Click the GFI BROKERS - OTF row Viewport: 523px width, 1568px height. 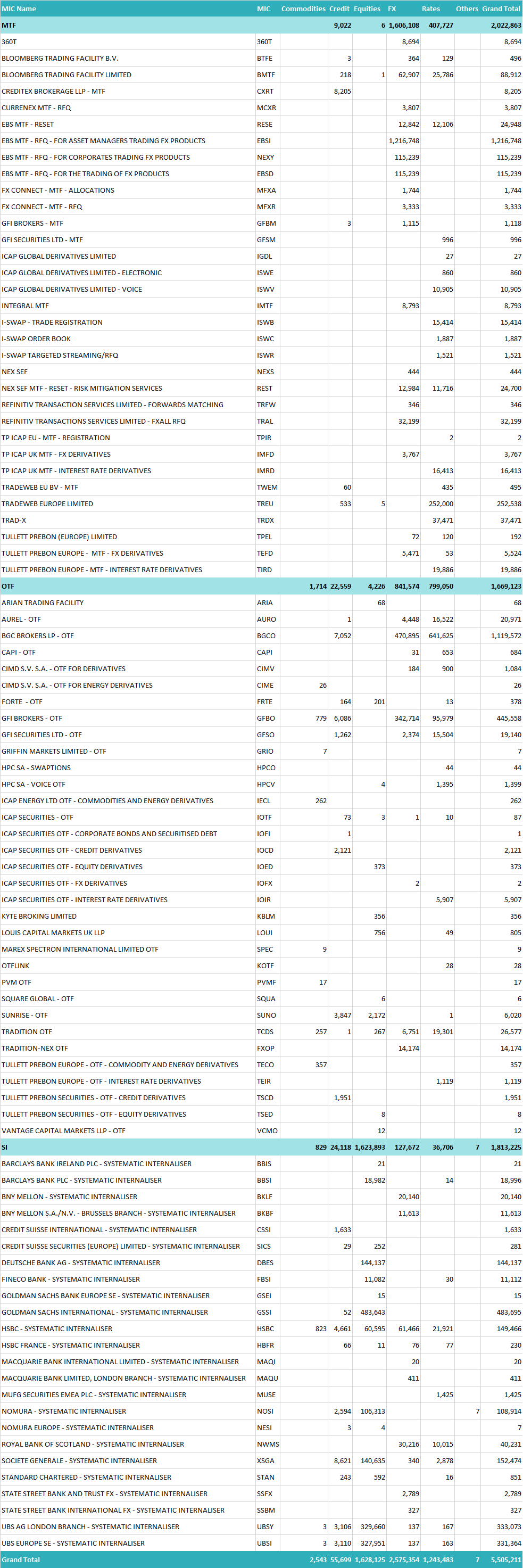pos(262,718)
